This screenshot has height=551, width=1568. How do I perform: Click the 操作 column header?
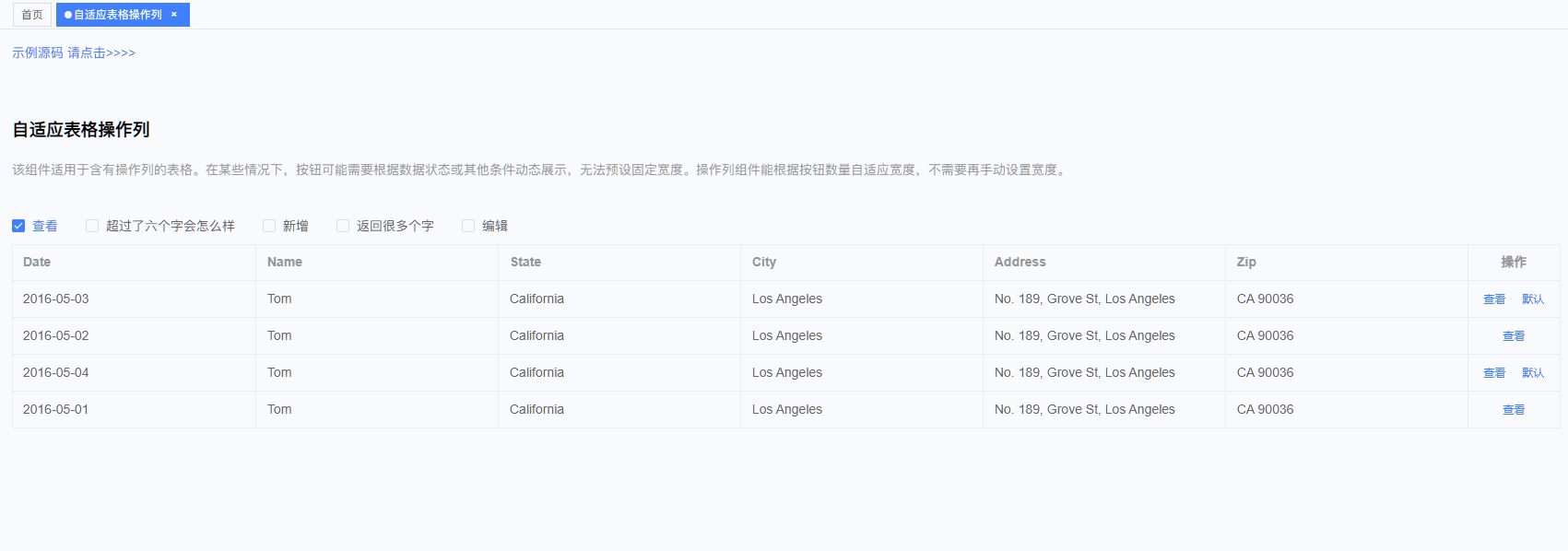[1514, 262]
